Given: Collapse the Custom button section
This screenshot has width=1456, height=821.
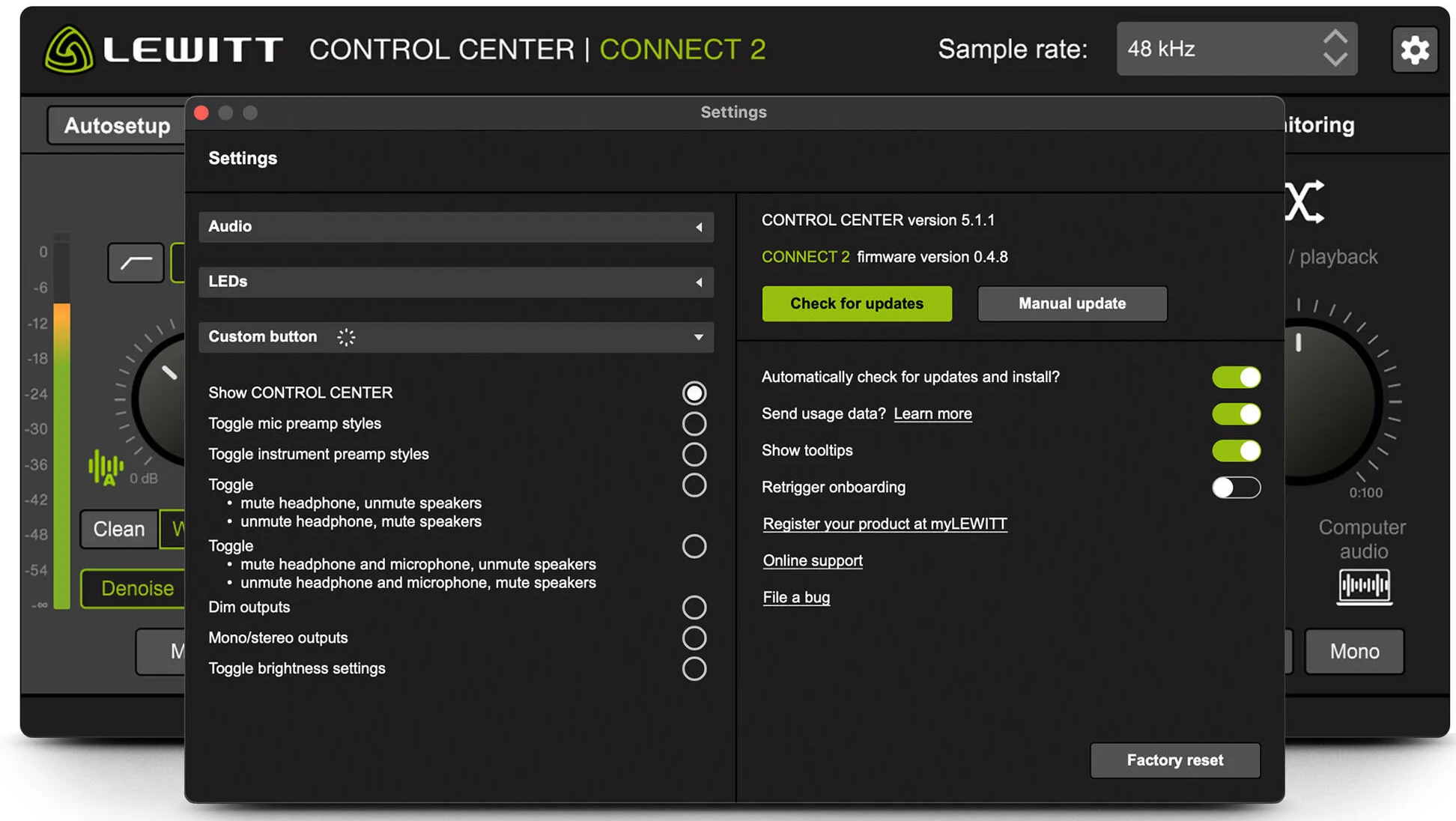Looking at the screenshot, I should tap(698, 337).
